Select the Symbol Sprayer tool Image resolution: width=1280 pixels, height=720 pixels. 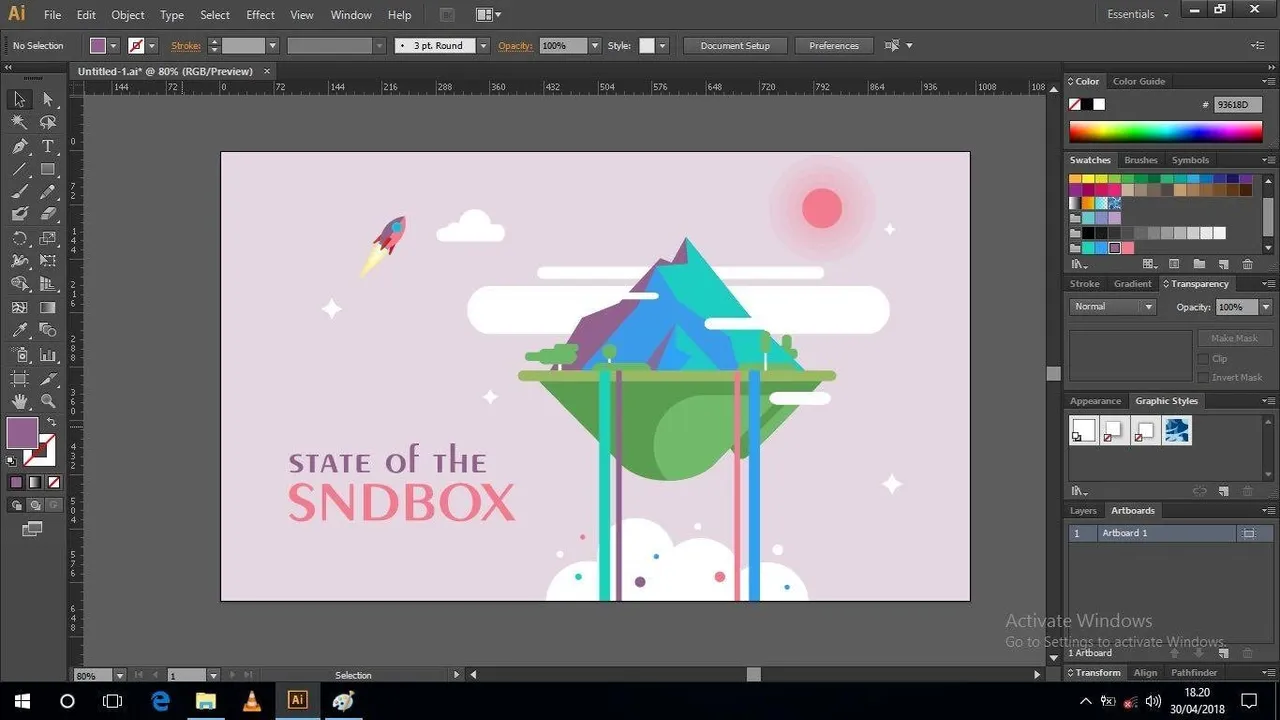click(19, 355)
